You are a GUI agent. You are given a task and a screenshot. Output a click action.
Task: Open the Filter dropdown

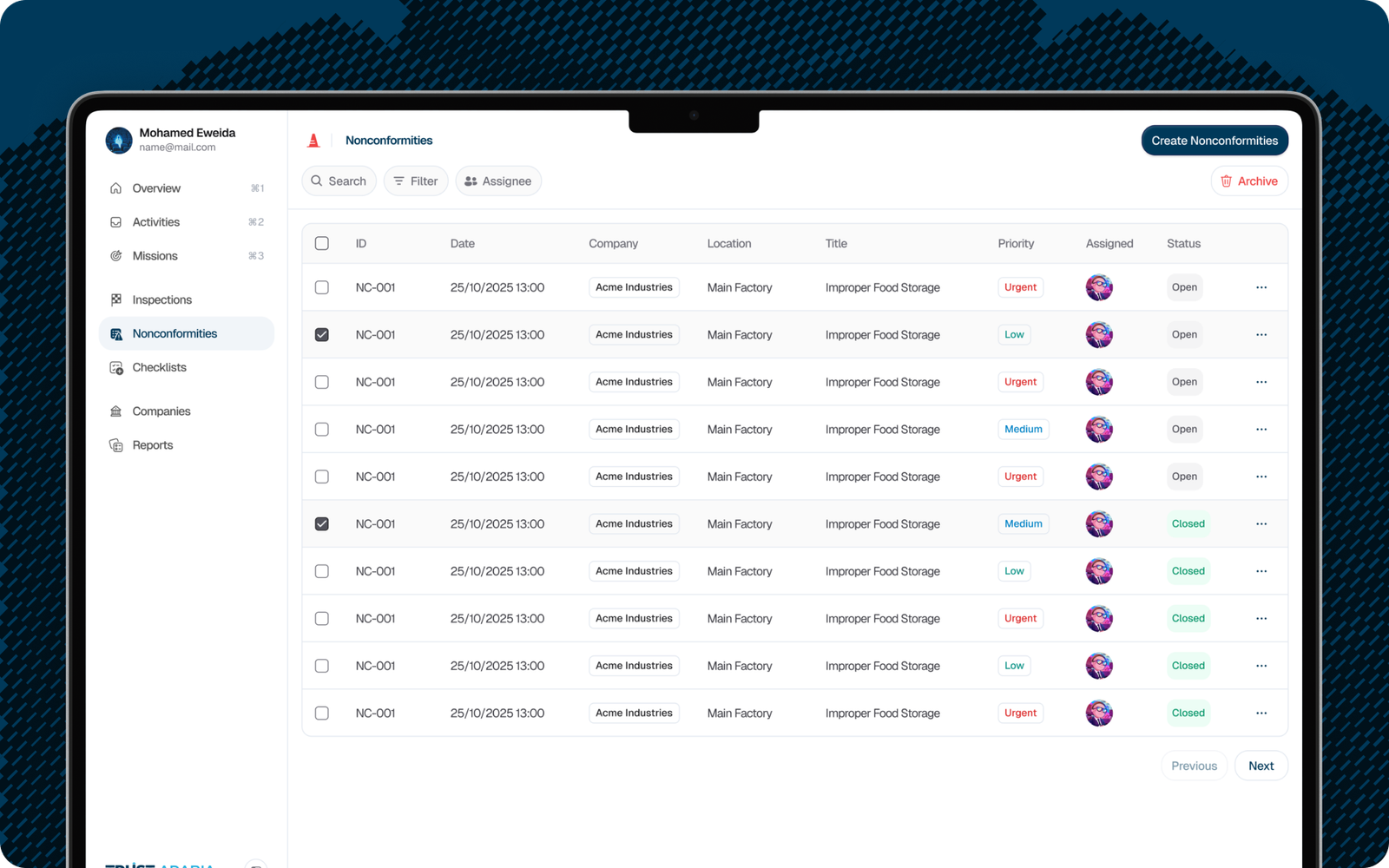click(416, 181)
